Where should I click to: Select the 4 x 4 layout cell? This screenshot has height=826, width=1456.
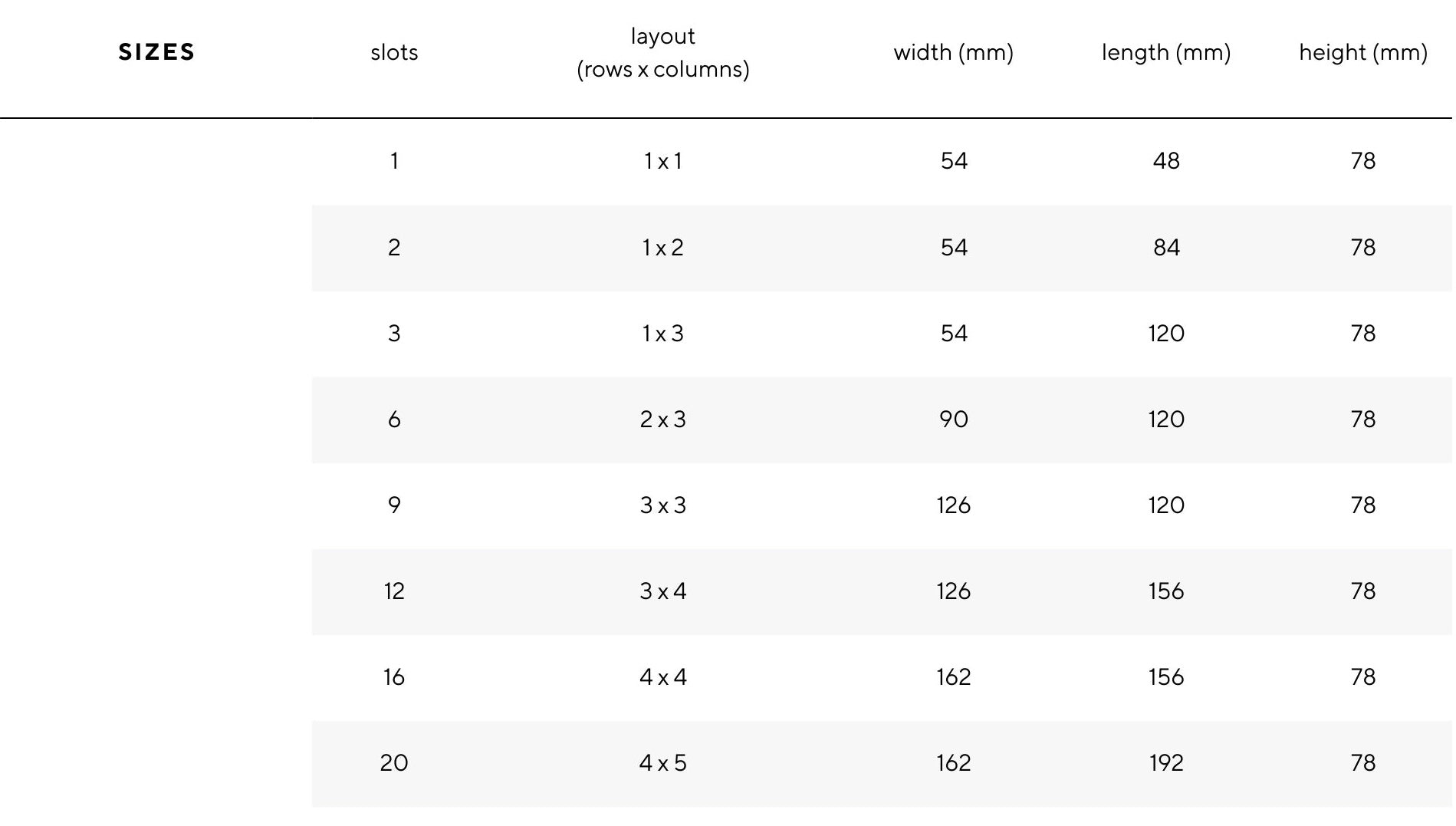[663, 677]
